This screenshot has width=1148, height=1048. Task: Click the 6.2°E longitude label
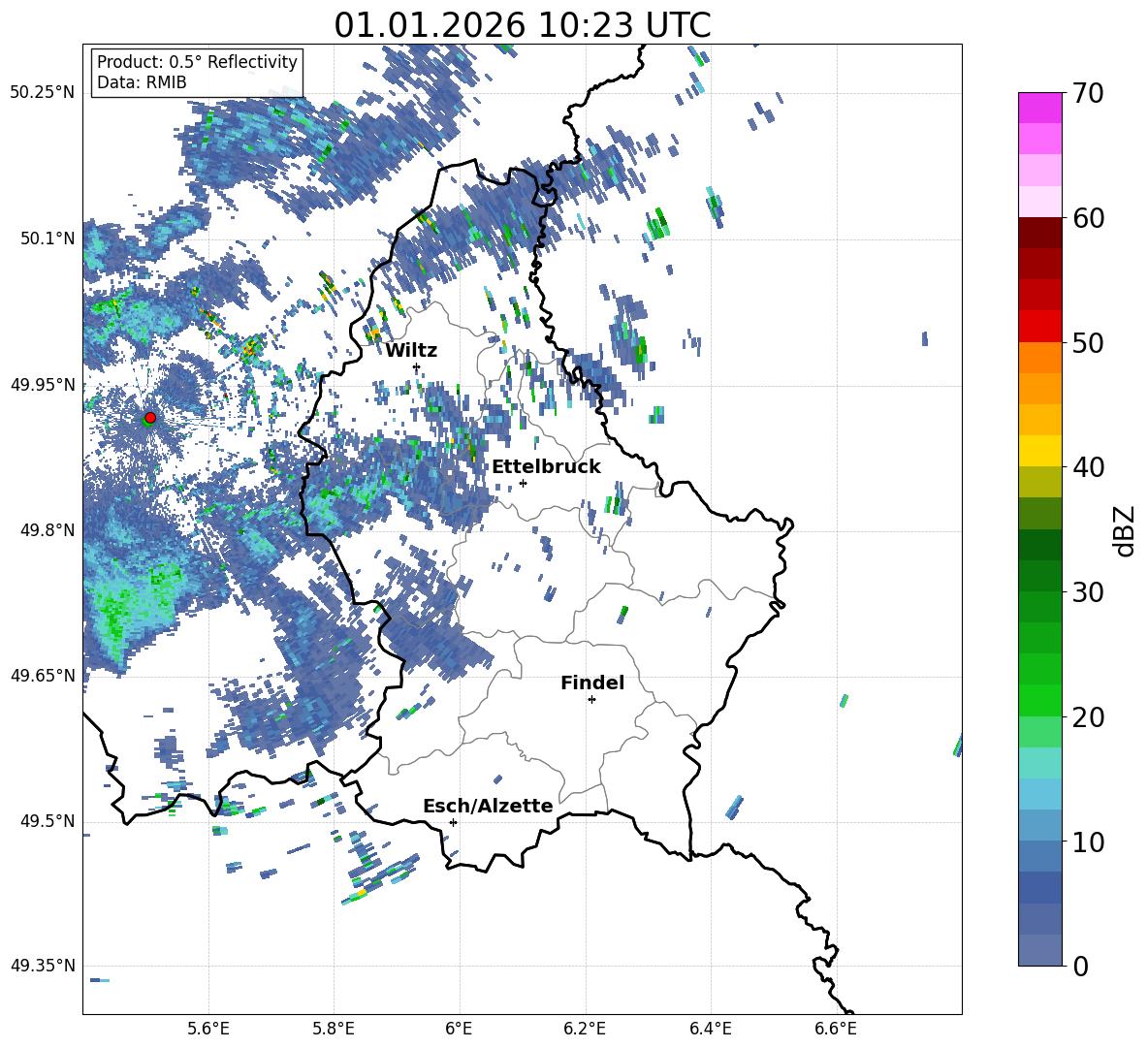(585, 1029)
